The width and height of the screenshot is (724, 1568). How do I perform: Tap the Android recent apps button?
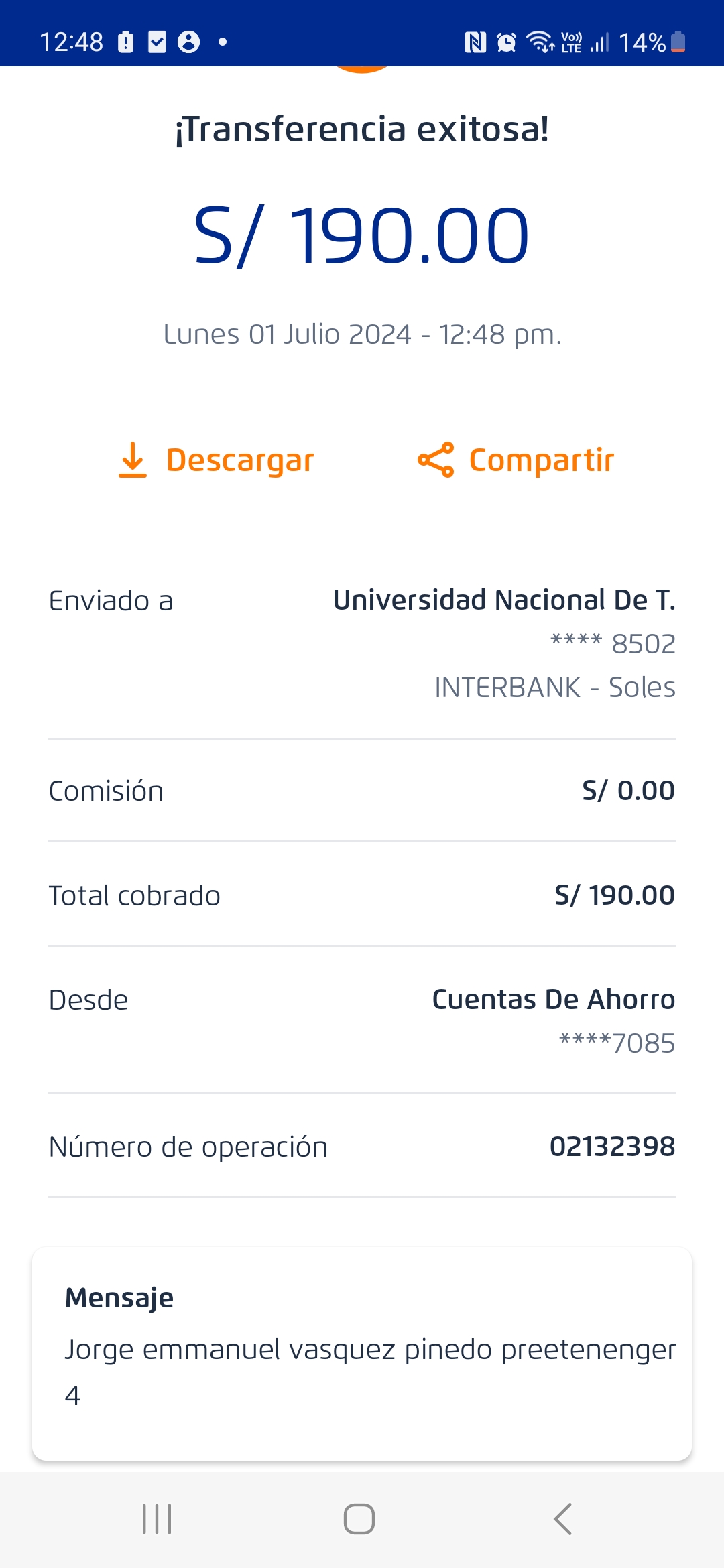(157, 1519)
